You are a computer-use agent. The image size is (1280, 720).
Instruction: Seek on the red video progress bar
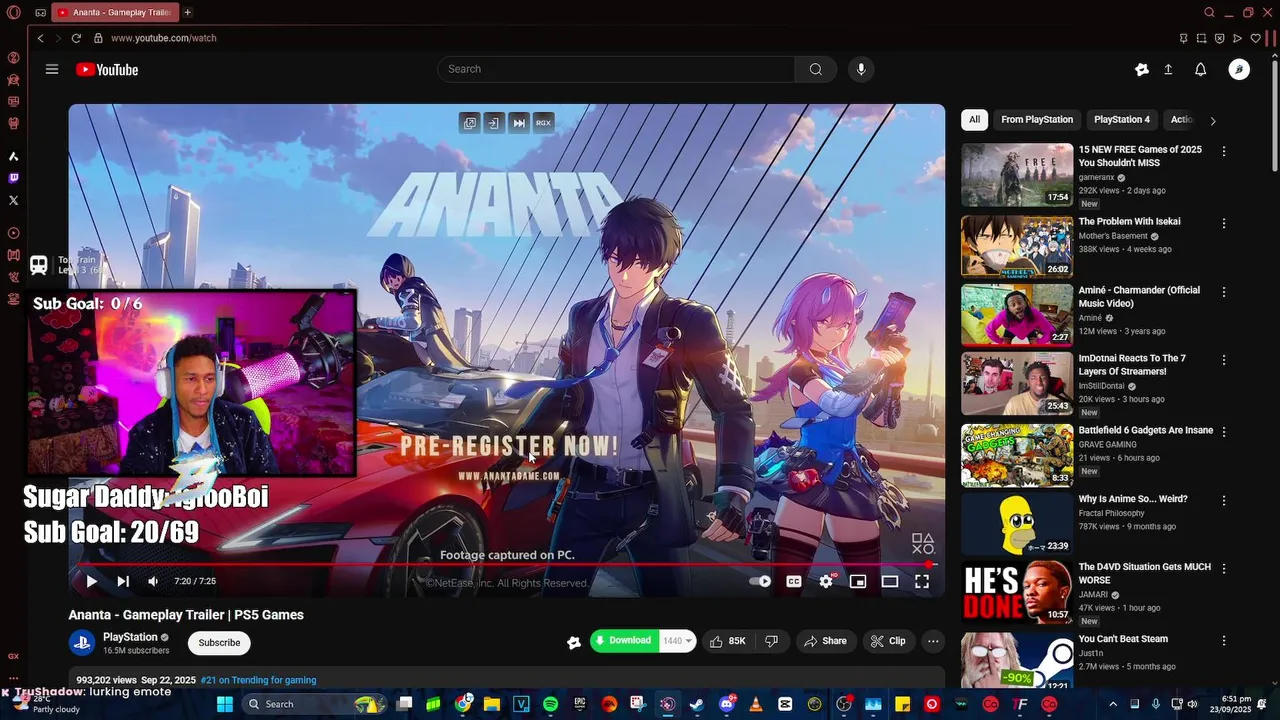(506, 564)
